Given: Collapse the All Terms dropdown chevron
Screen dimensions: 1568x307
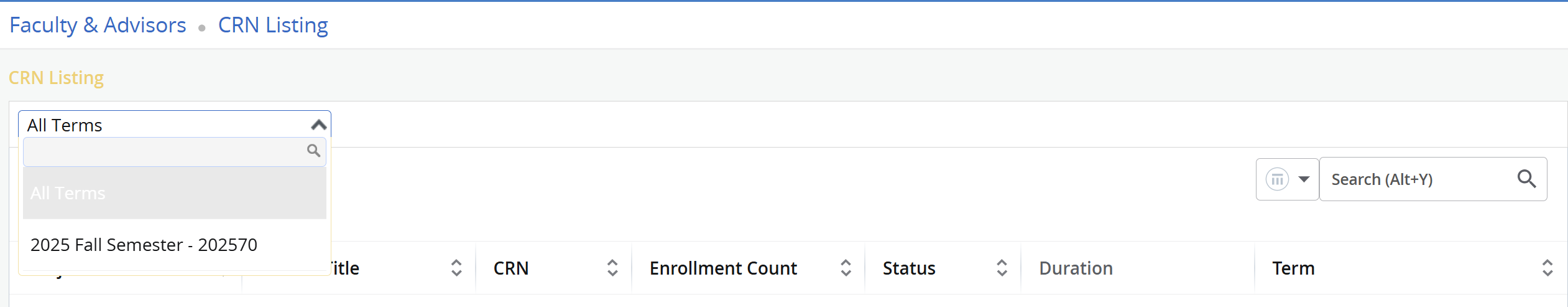Looking at the screenshot, I should coord(318,125).
